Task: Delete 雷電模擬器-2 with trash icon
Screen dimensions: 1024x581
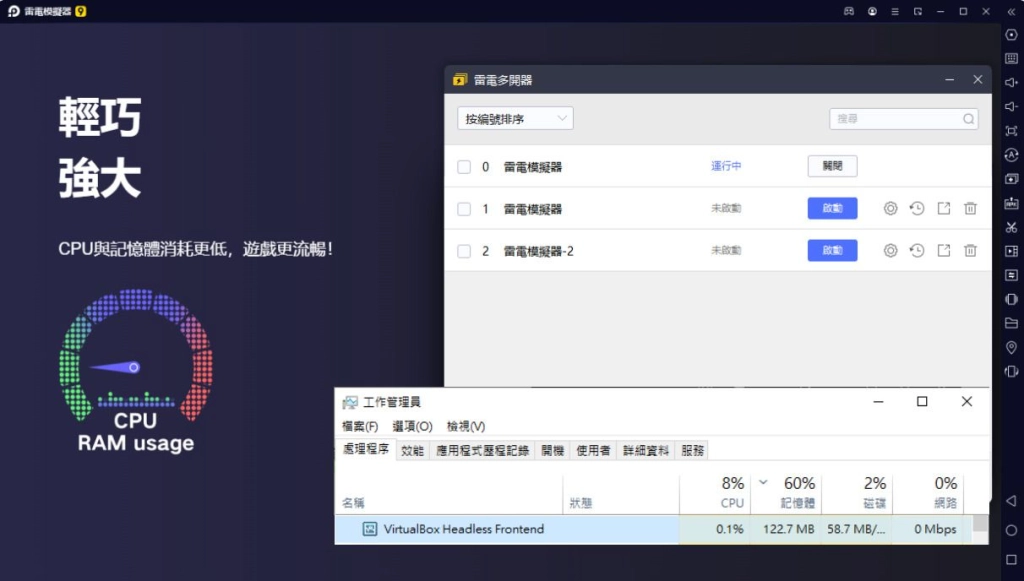Action: [x=970, y=251]
